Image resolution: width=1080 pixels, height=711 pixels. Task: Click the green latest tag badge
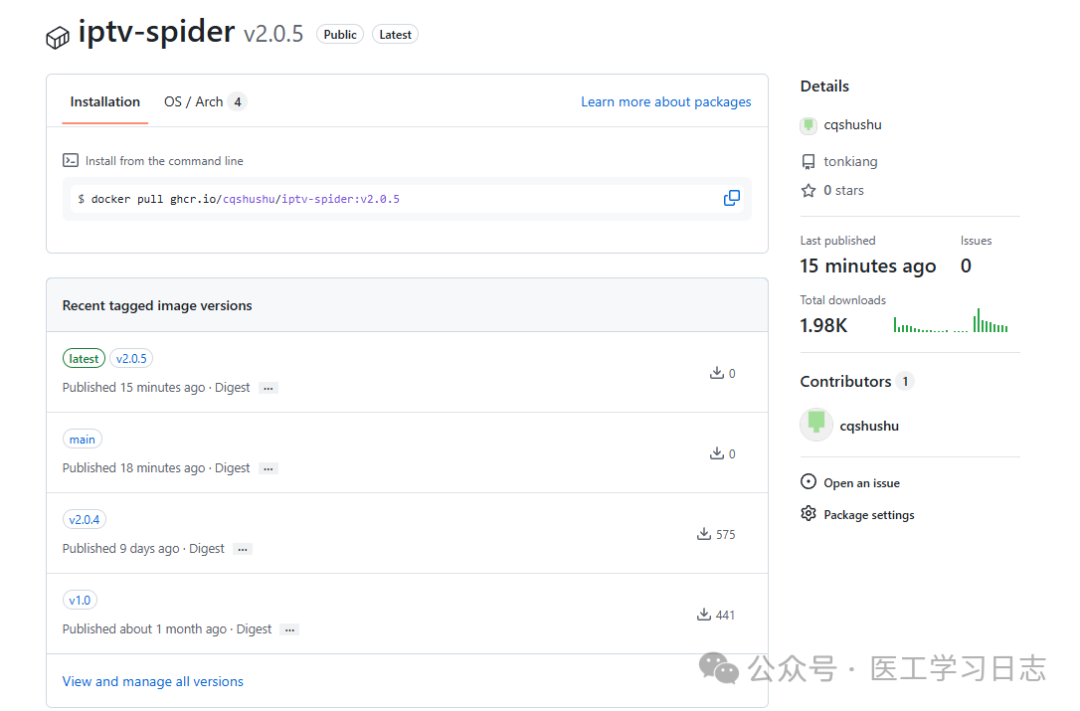click(x=84, y=359)
